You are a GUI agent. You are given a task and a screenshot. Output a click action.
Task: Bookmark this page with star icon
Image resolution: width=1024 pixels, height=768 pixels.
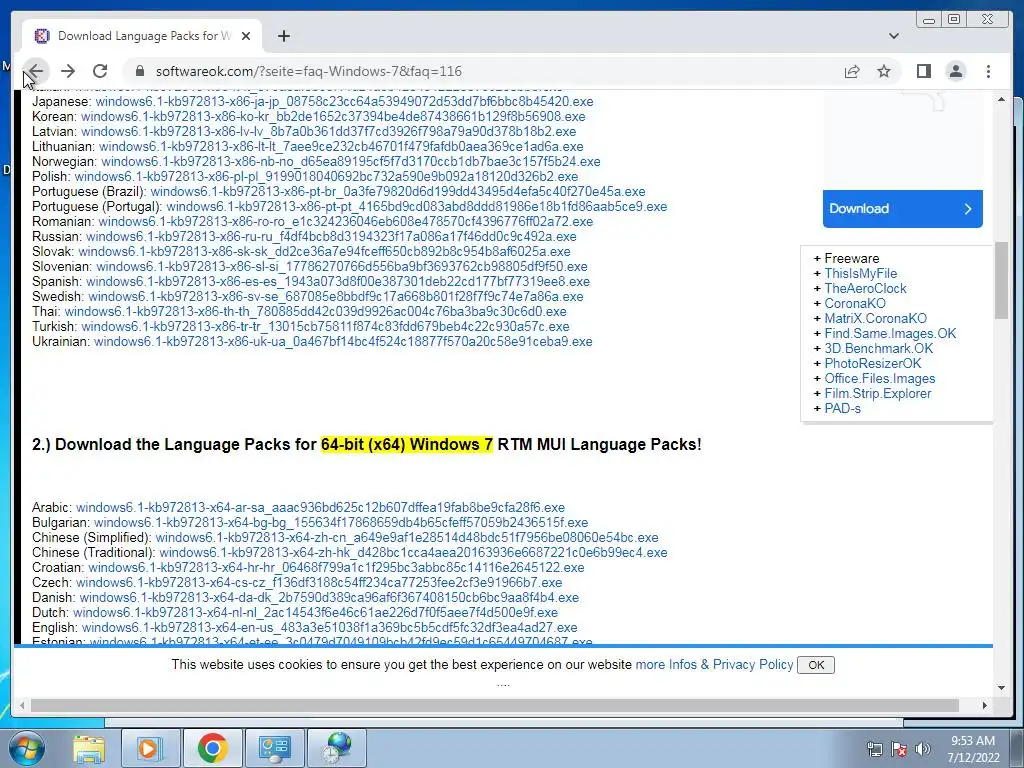click(884, 71)
